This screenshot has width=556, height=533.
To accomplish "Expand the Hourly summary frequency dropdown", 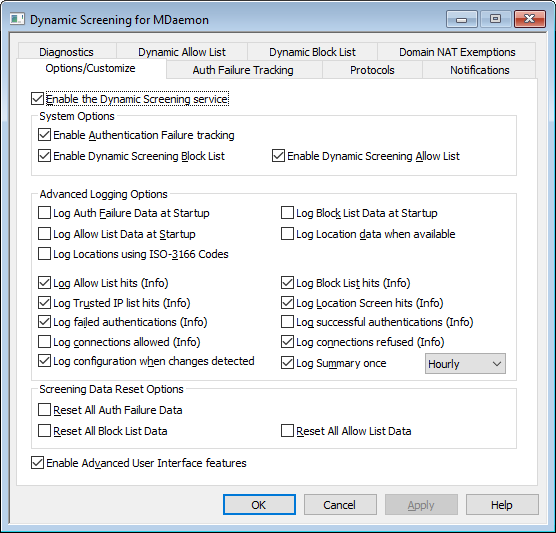I will (x=465, y=364).
